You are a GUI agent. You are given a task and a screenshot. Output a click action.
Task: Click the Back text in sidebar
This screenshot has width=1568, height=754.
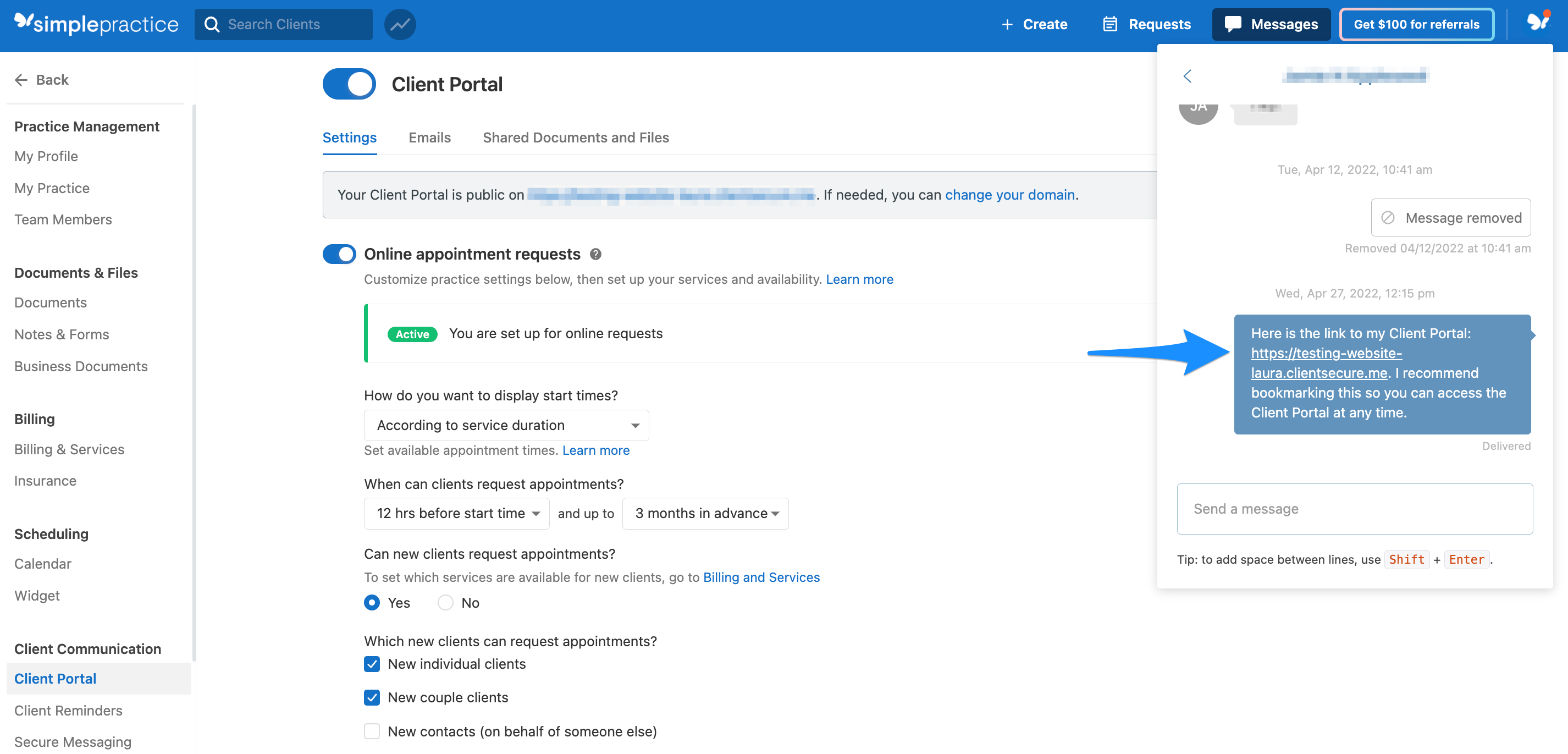[52, 80]
